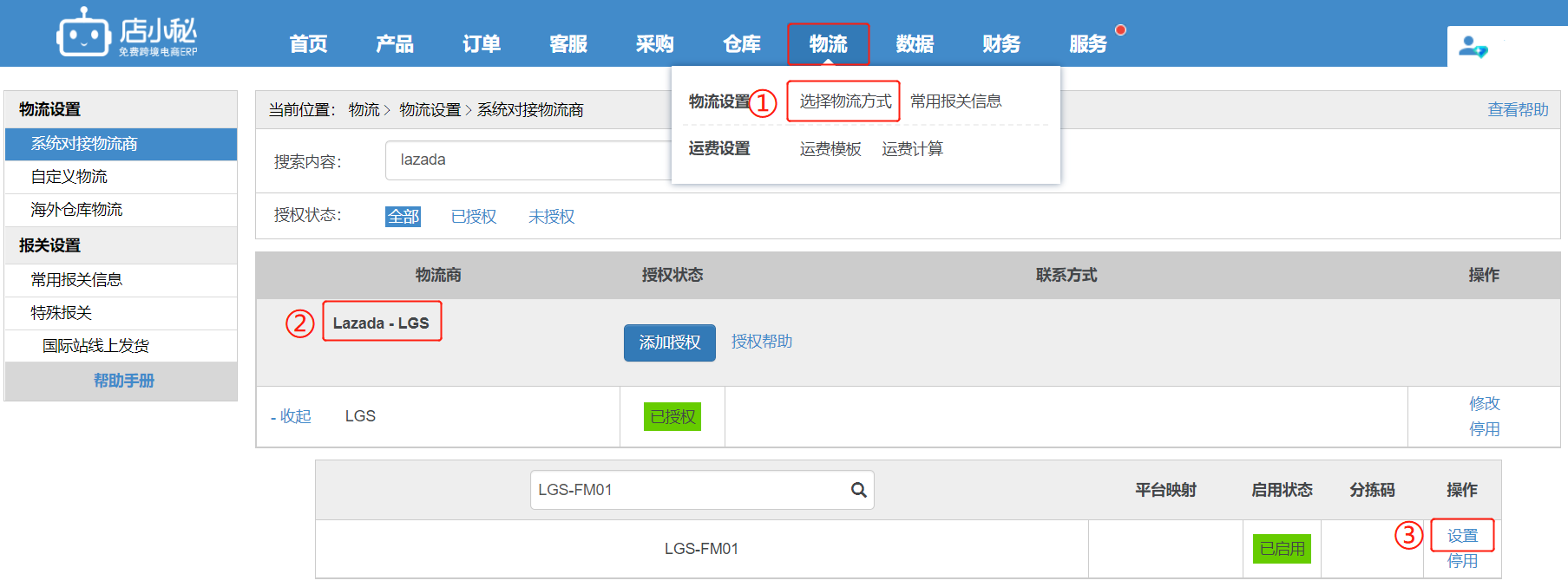Open the 服务 menu
This screenshot has width=1568, height=587.
(x=1088, y=44)
